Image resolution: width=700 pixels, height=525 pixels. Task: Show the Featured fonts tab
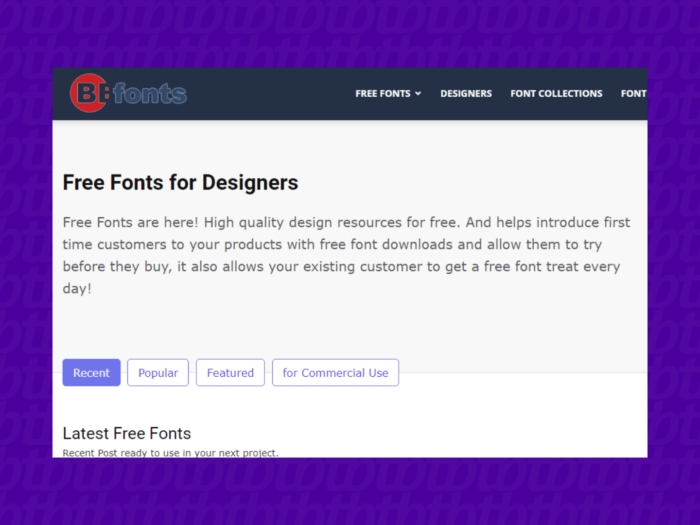(230, 373)
